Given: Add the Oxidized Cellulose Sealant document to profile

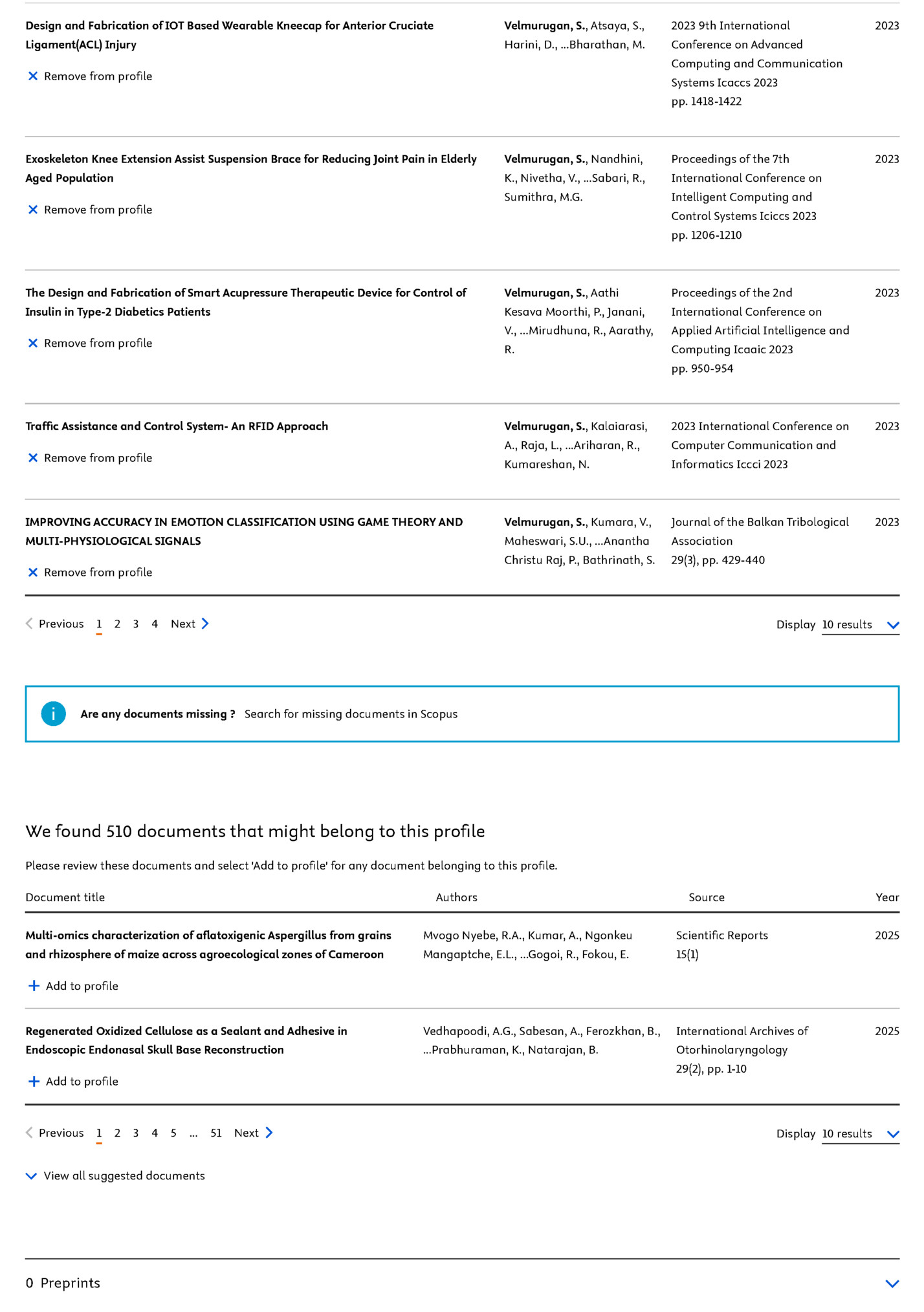Looking at the screenshot, I should 72,1081.
